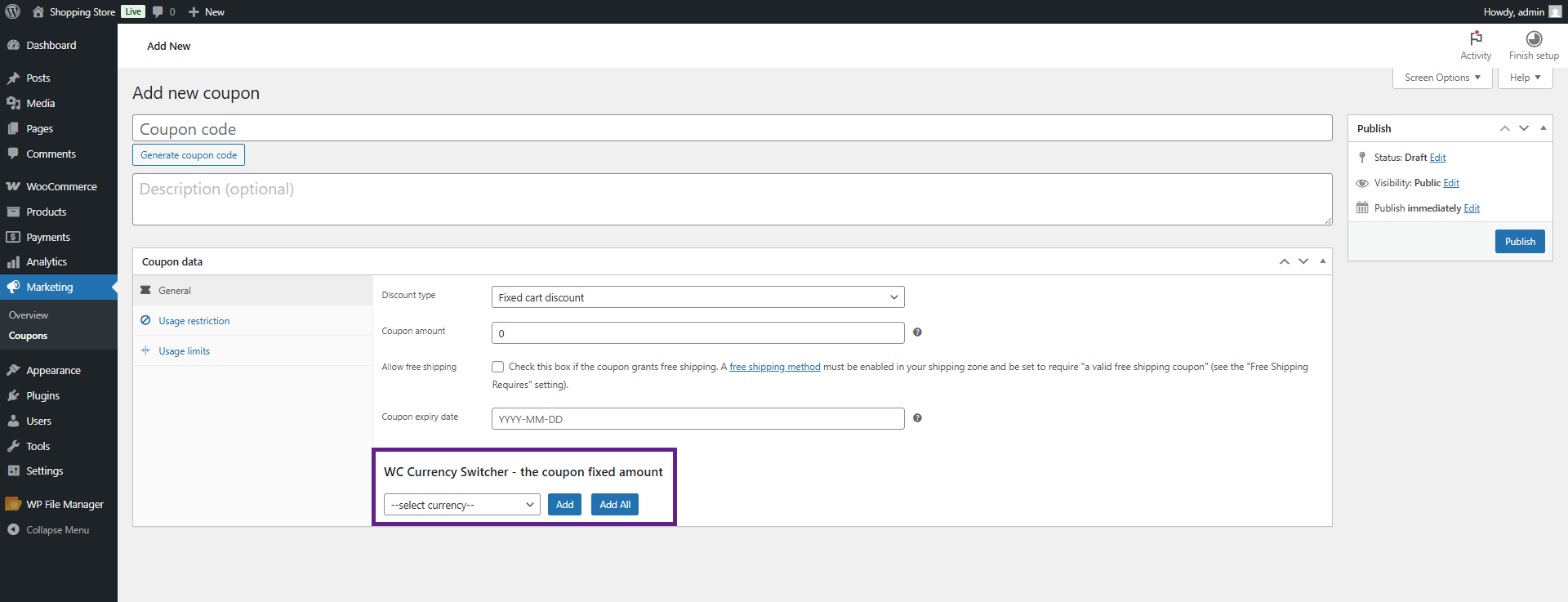1568x602 pixels.
Task: Switch to the Usage restriction tab
Action: (253, 321)
